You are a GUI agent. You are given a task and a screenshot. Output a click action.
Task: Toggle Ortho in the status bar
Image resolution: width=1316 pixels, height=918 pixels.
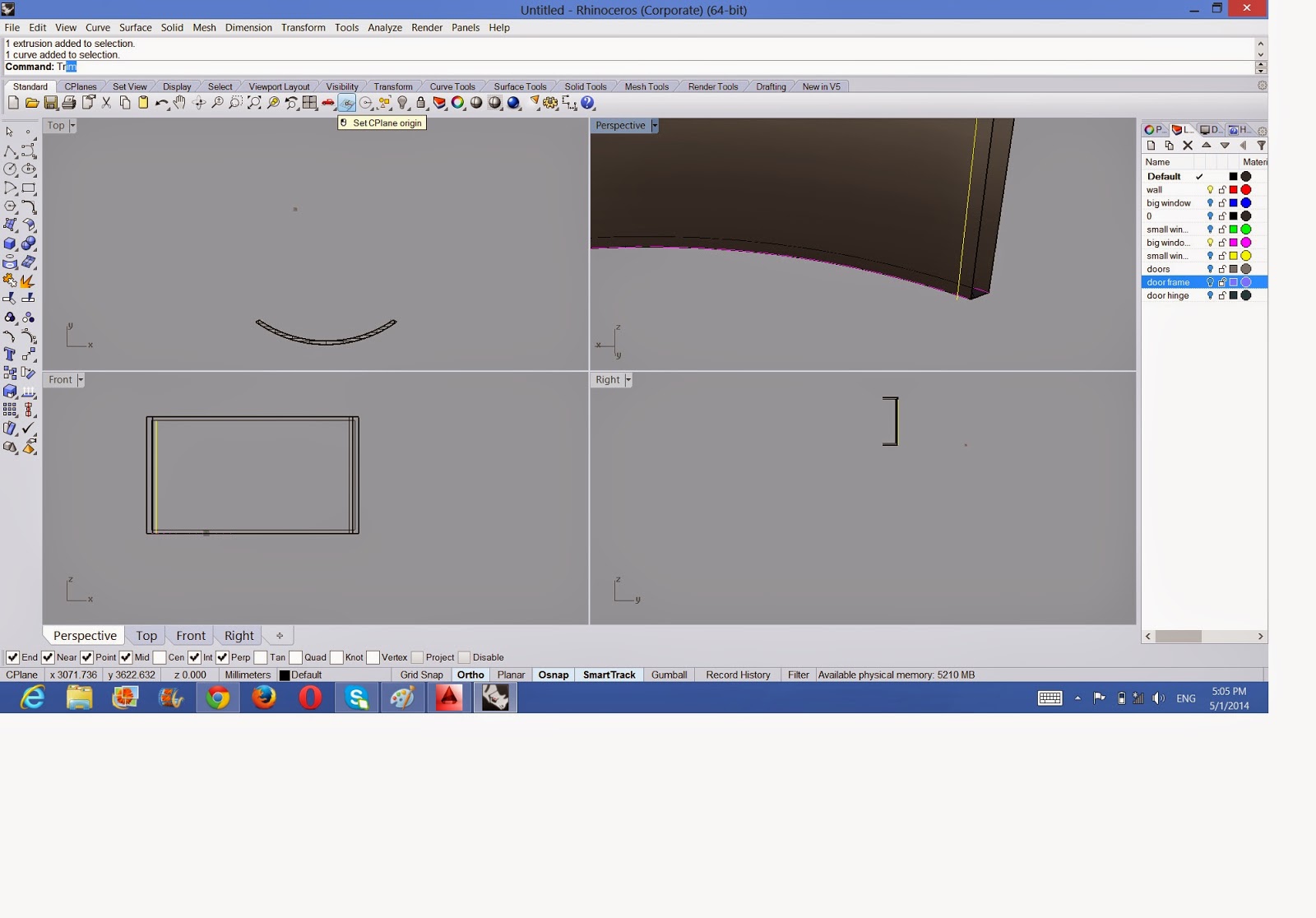pos(471,675)
